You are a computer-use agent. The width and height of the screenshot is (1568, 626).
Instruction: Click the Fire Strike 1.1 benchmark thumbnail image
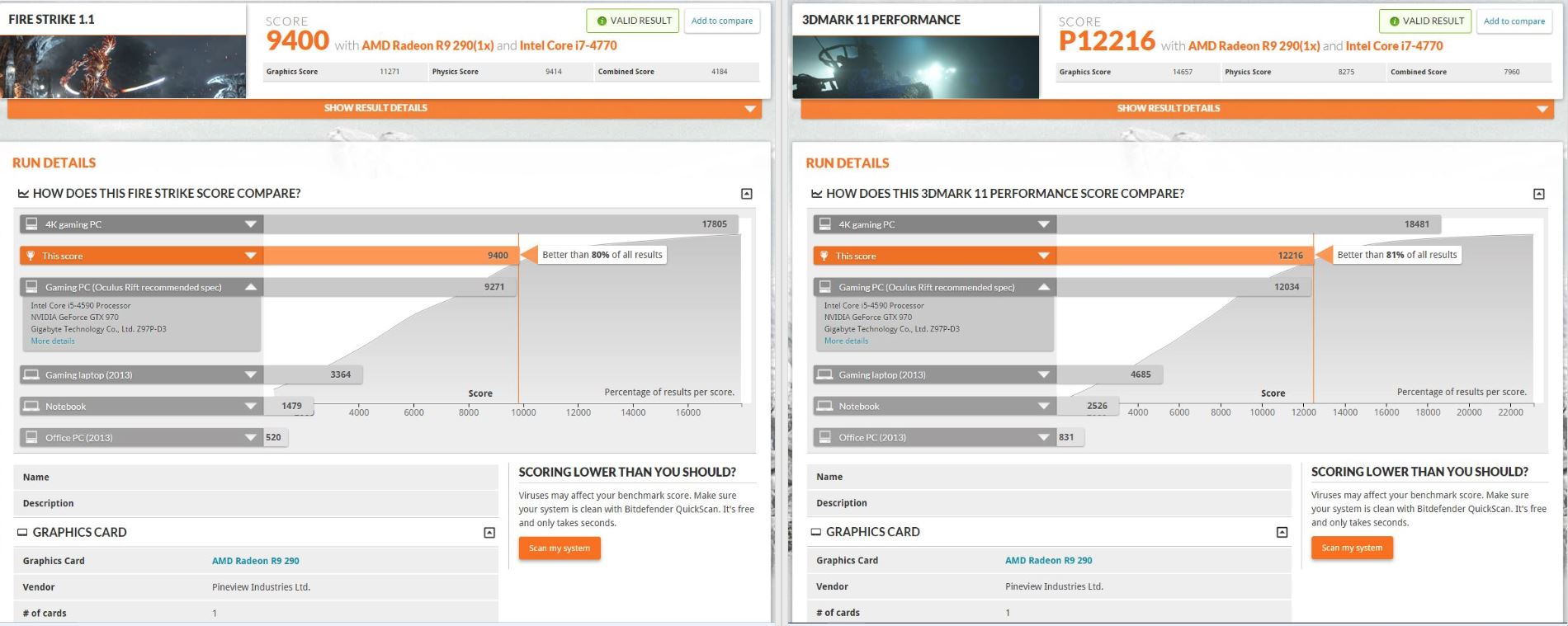point(123,67)
